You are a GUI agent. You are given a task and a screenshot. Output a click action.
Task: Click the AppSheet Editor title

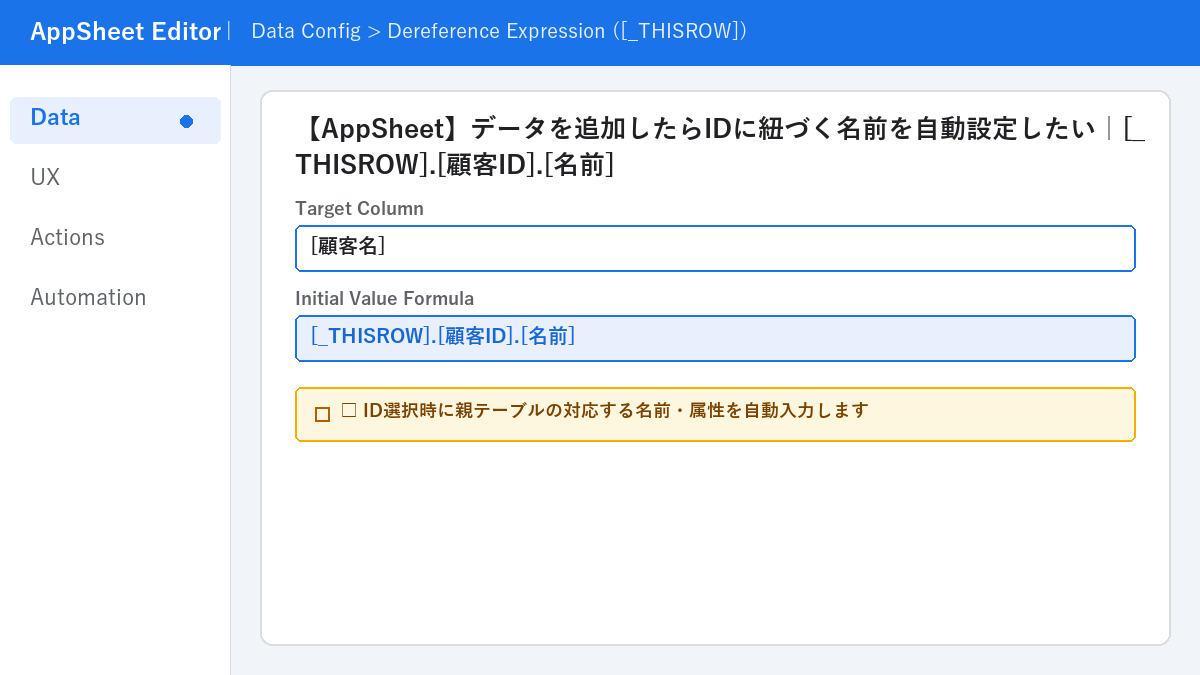(x=125, y=32)
